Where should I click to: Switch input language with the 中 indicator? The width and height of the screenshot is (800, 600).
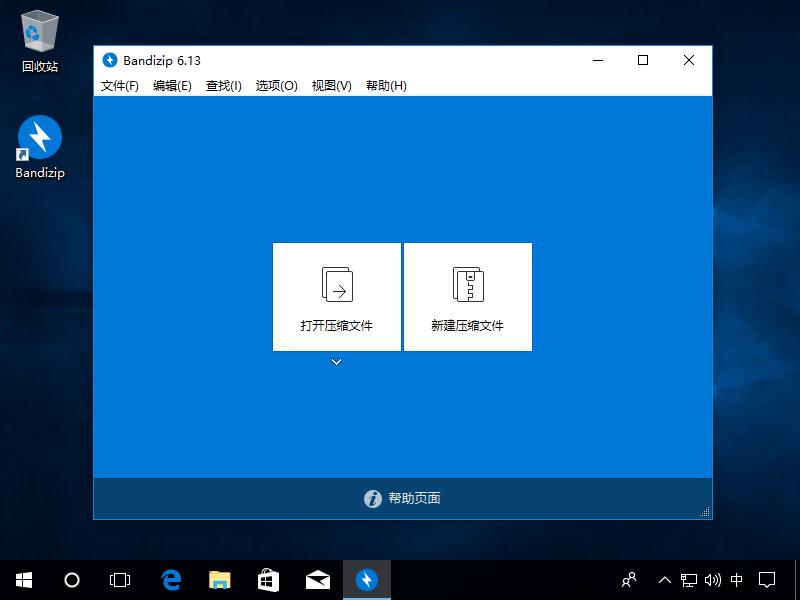tap(738, 580)
